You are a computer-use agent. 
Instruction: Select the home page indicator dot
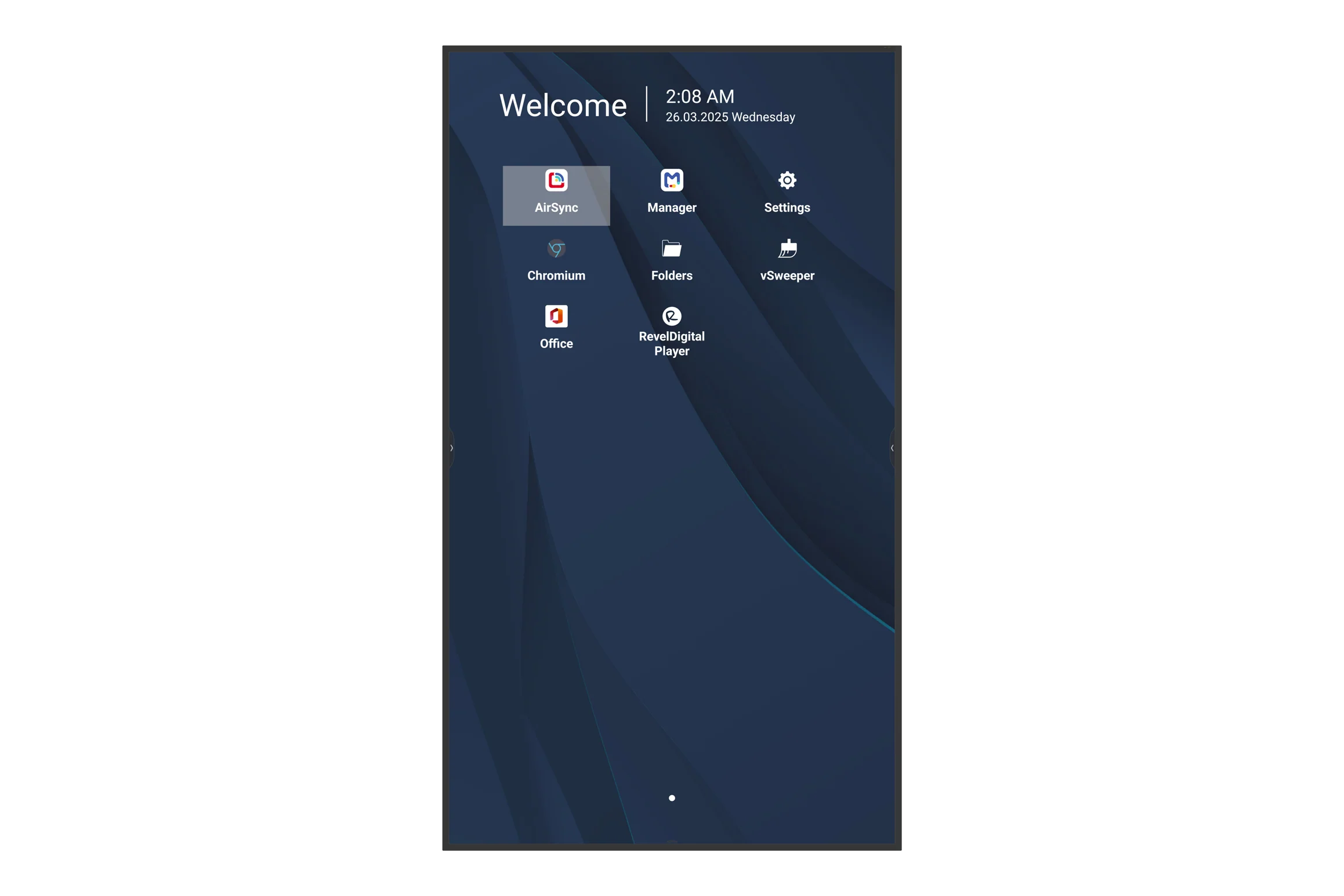[672, 799]
